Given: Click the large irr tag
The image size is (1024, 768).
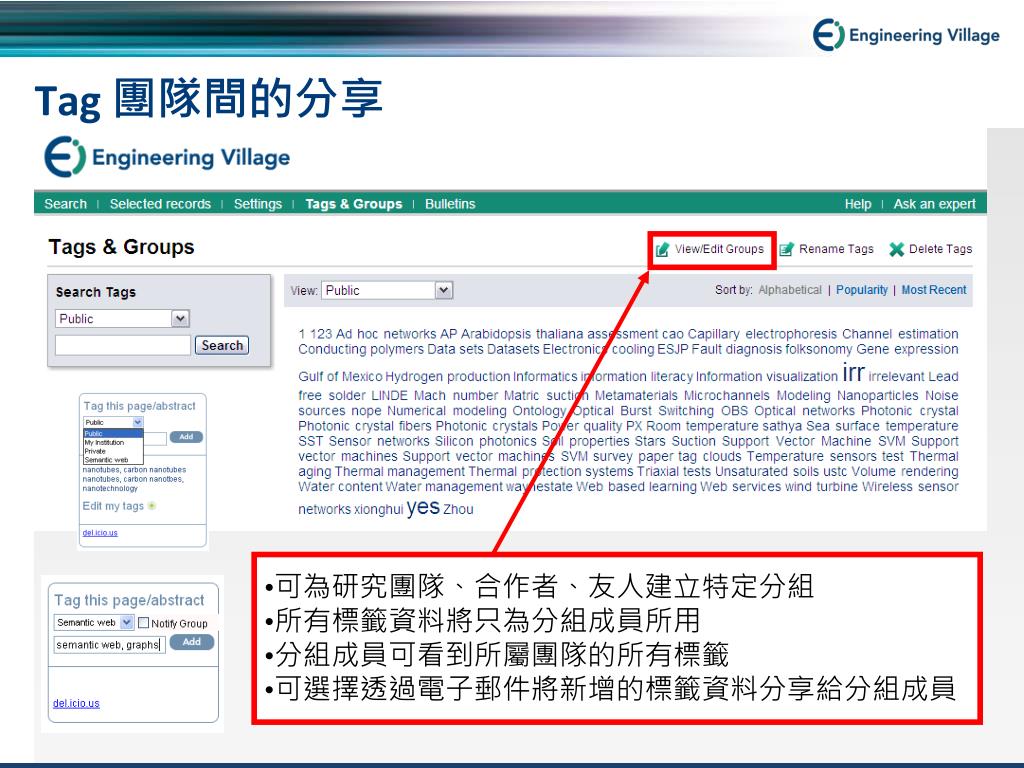Looking at the screenshot, I should tap(853, 372).
